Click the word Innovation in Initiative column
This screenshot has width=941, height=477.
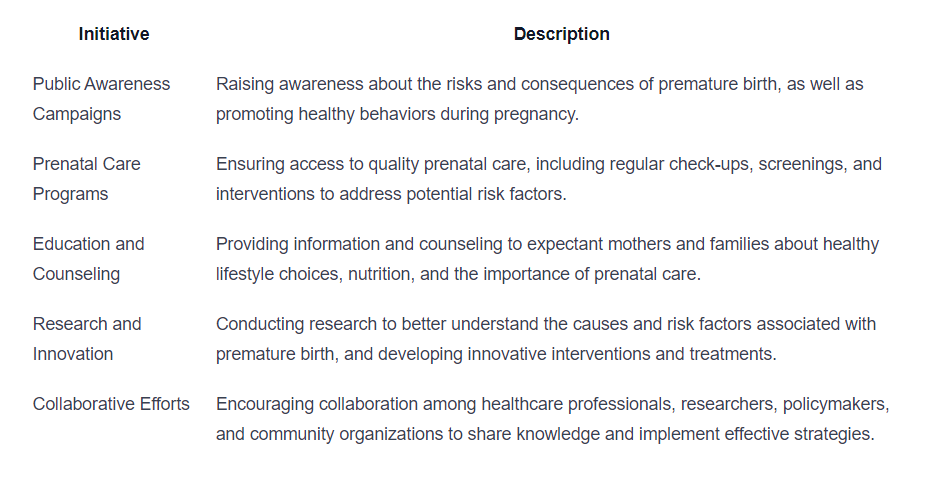(73, 353)
